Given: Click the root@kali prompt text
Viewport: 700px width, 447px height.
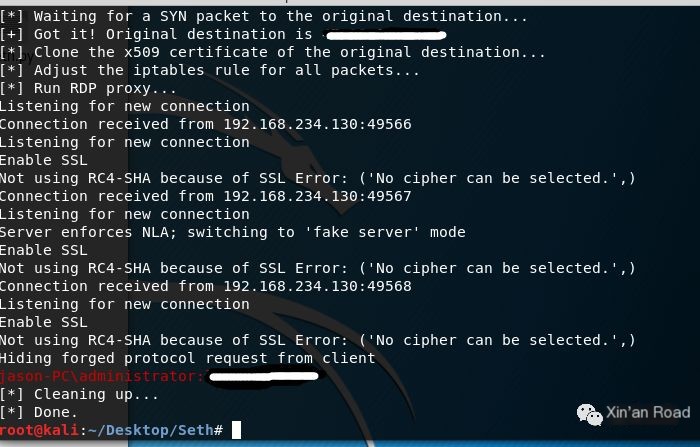Looking at the screenshot, I should point(39,430).
